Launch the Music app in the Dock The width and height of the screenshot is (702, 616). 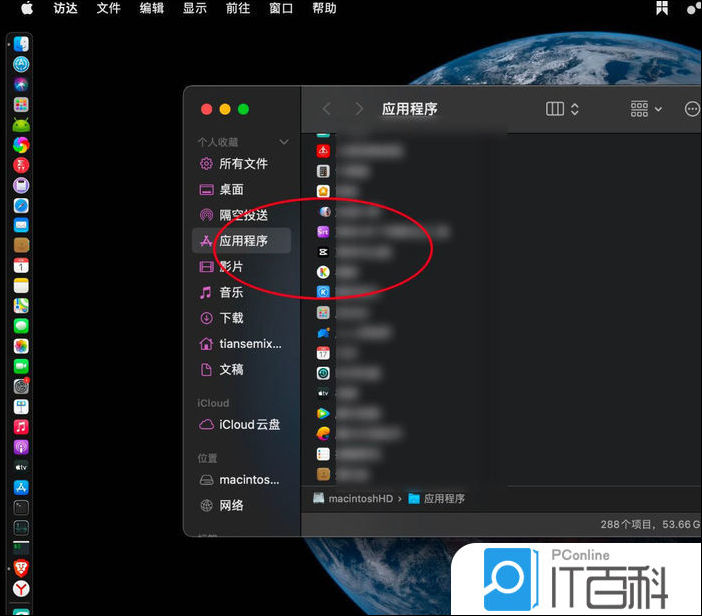click(x=21, y=427)
